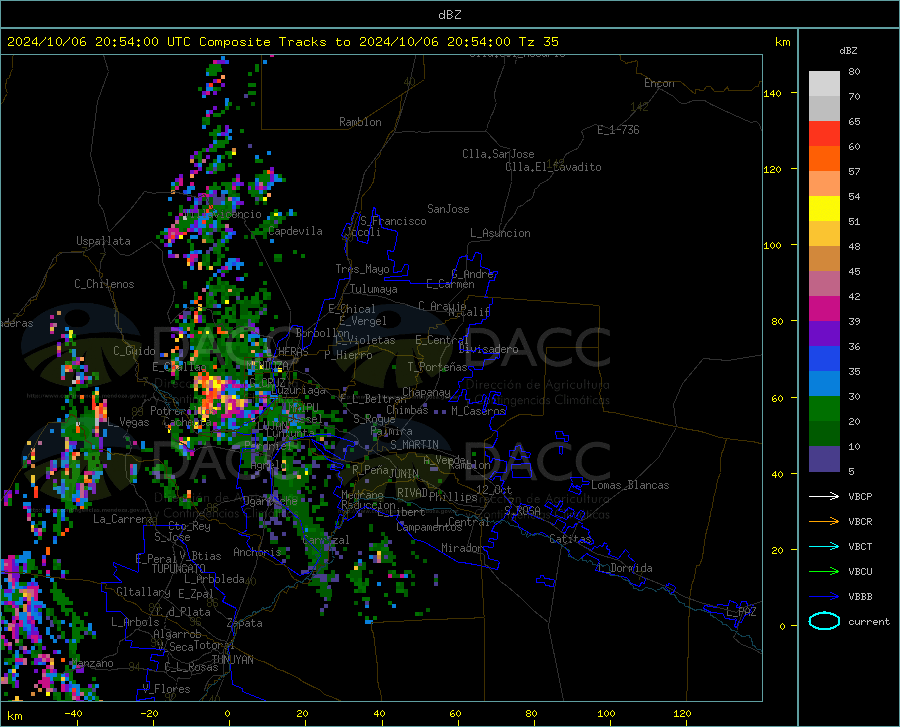900x727 pixels.
Task: Click the 'RIVAD' place label
Action: point(412,493)
